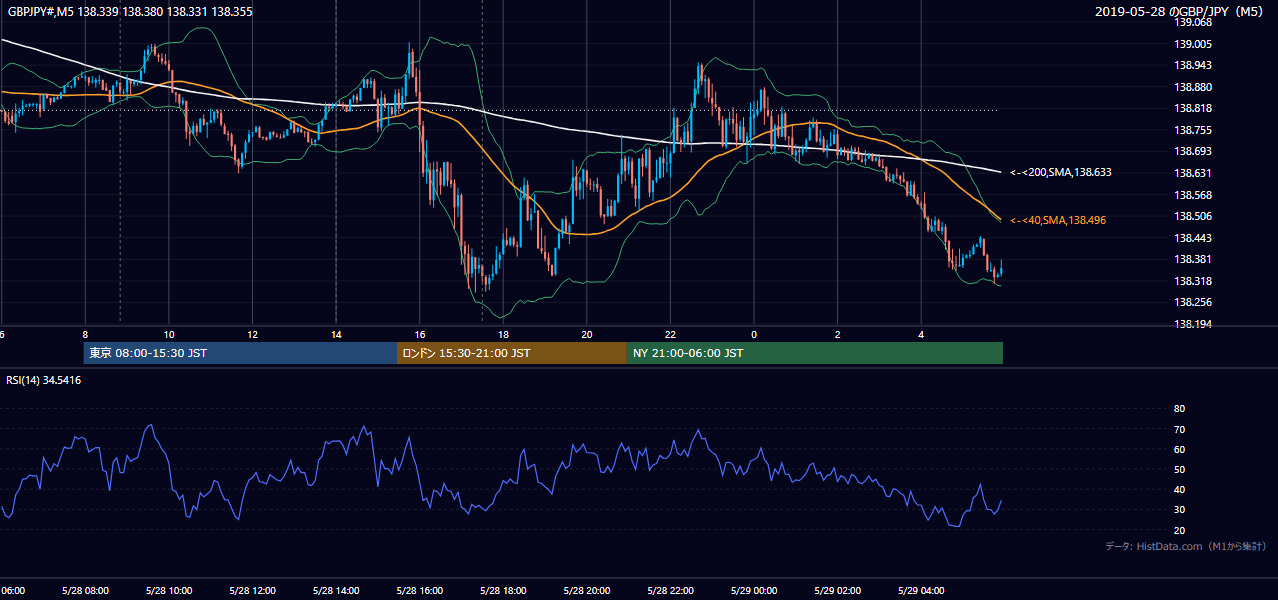This screenshot has height=600, width=1278.
Task: Click the 5/29 04:00 bottom date label
Action: 921,590
